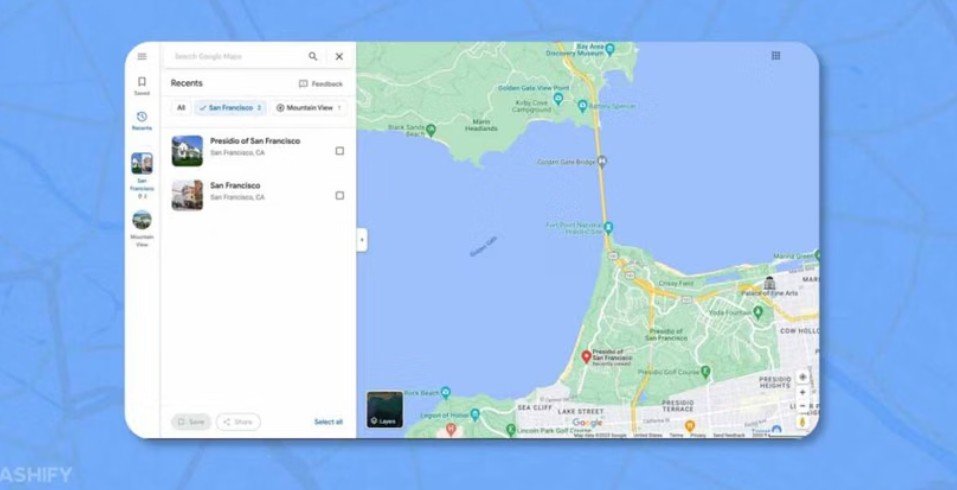957x490 pixels.
Task: Click the red Presidio map pin
Action: click(586, 356)
